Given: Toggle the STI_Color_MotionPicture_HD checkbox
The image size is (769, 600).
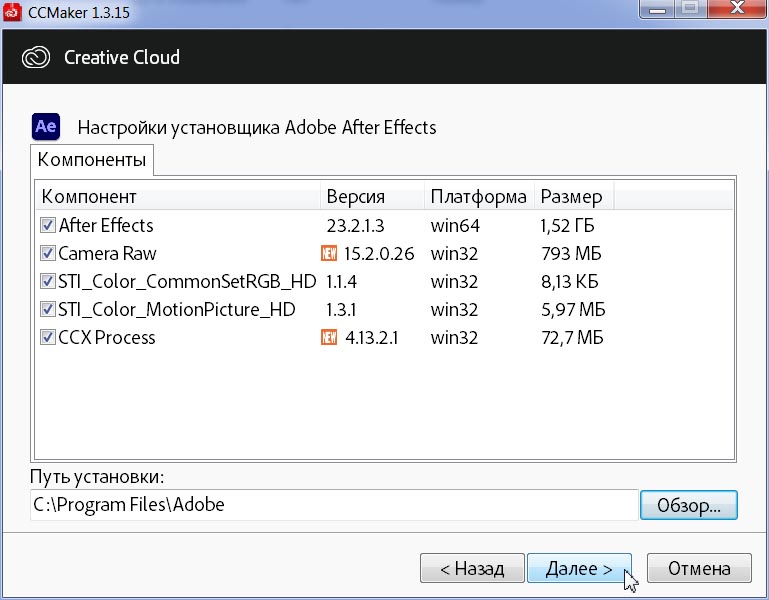Looking at the screenshot, I should pyautogui.click(x=48, y=310).
